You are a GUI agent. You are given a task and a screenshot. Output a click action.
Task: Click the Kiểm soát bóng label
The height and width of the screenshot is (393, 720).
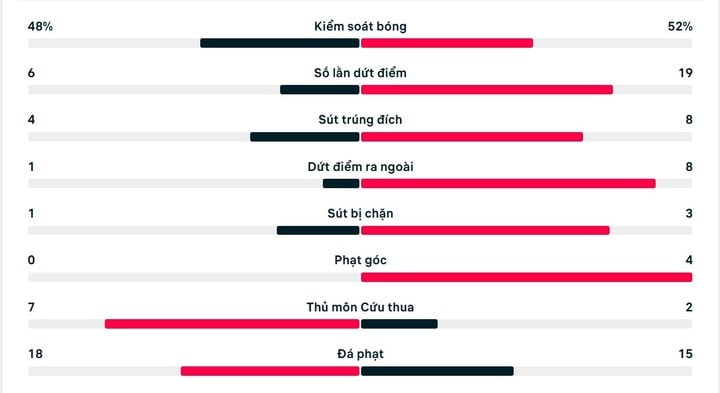(x=360, y=26)
